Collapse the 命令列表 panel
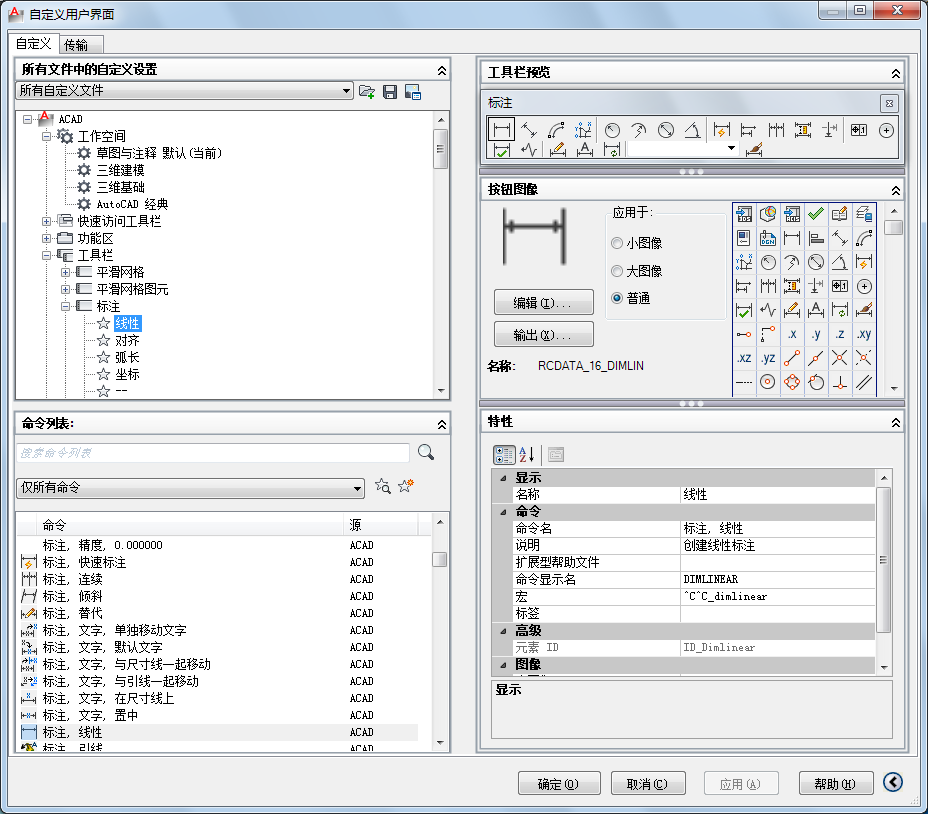Viewport: 928px width, 814px height. click(x=442, y=424)
